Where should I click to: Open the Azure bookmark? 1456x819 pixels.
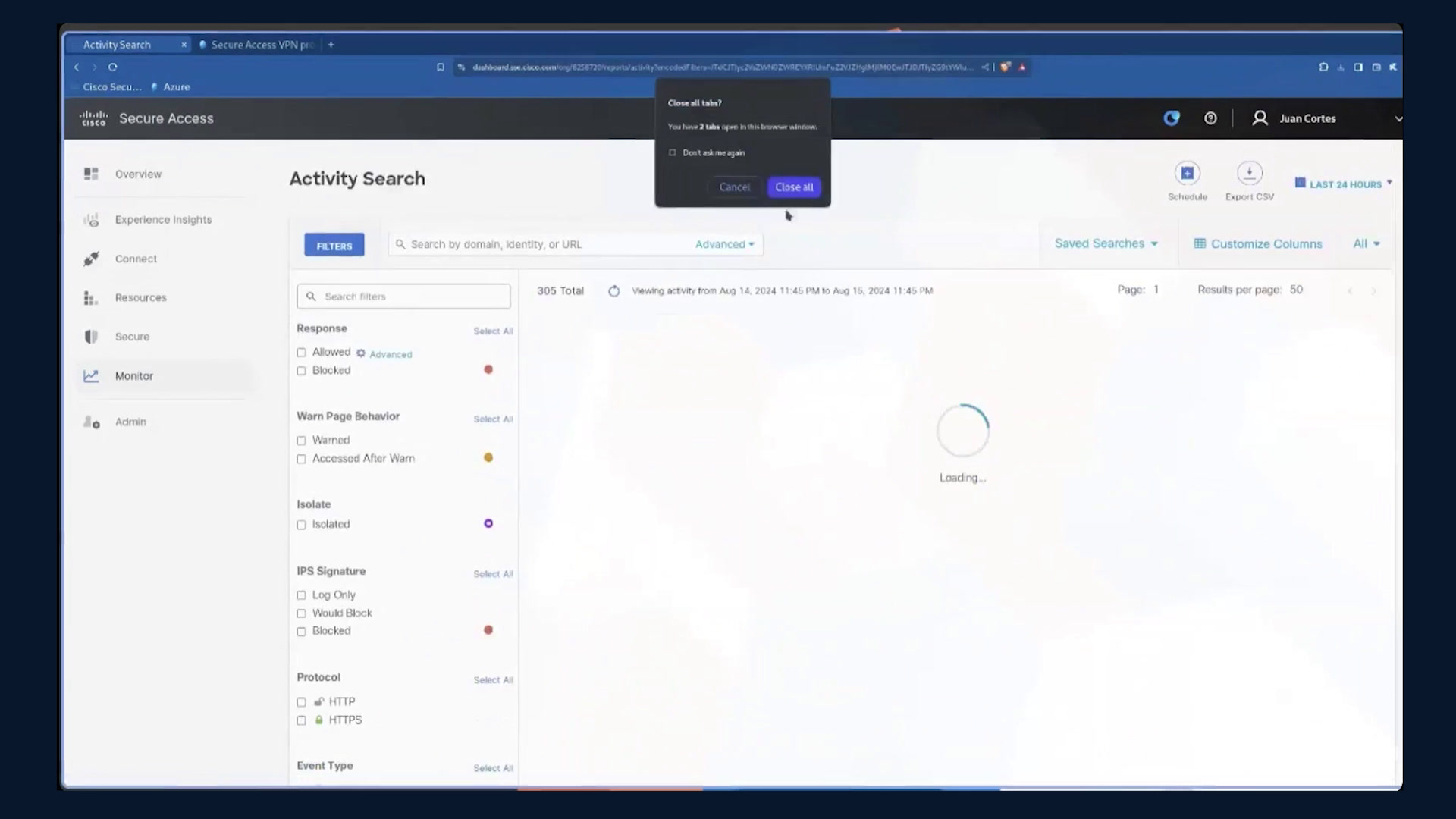coord(171,87)
